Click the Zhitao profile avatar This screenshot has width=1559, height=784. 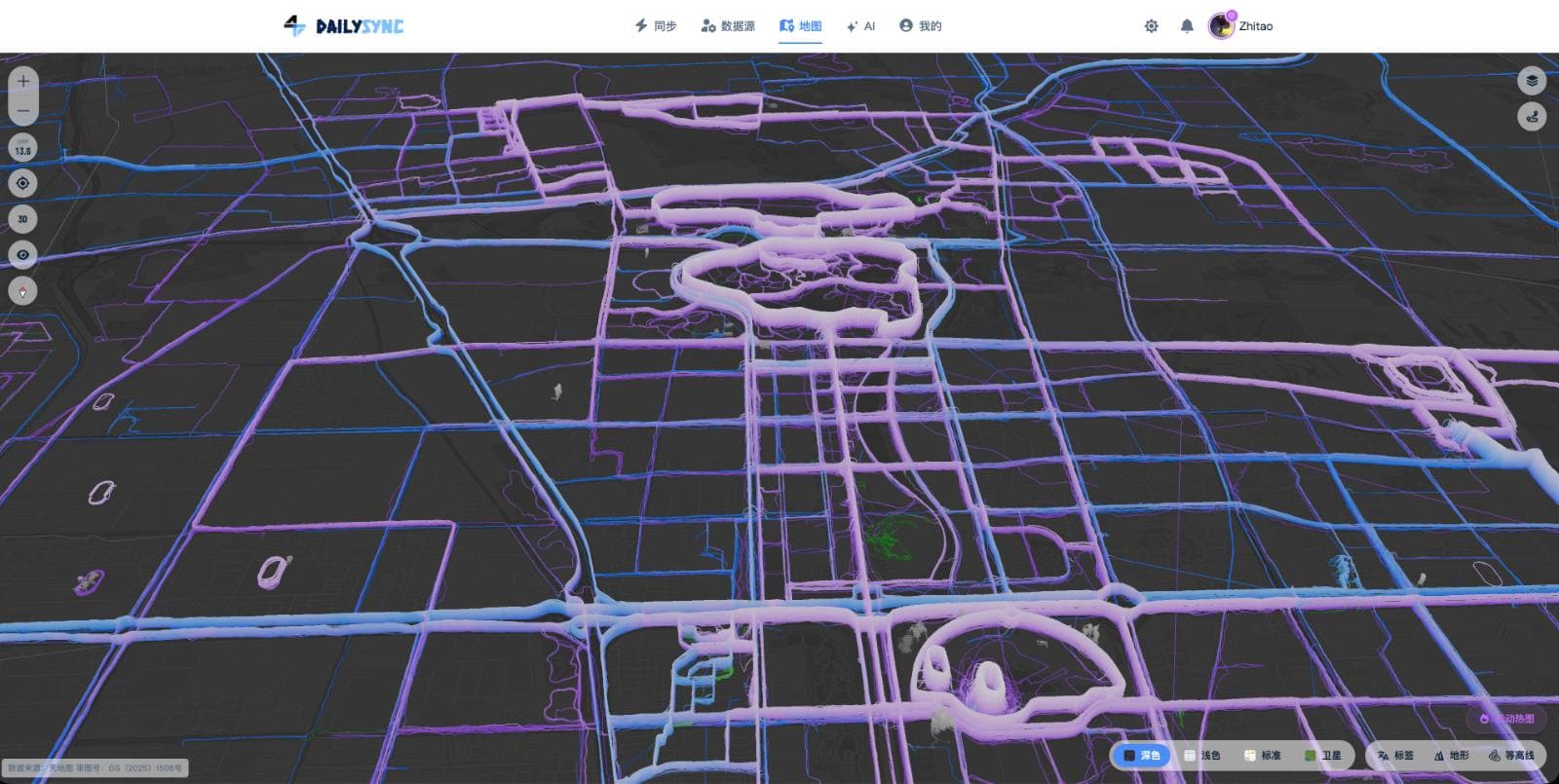coord(1222,26)
